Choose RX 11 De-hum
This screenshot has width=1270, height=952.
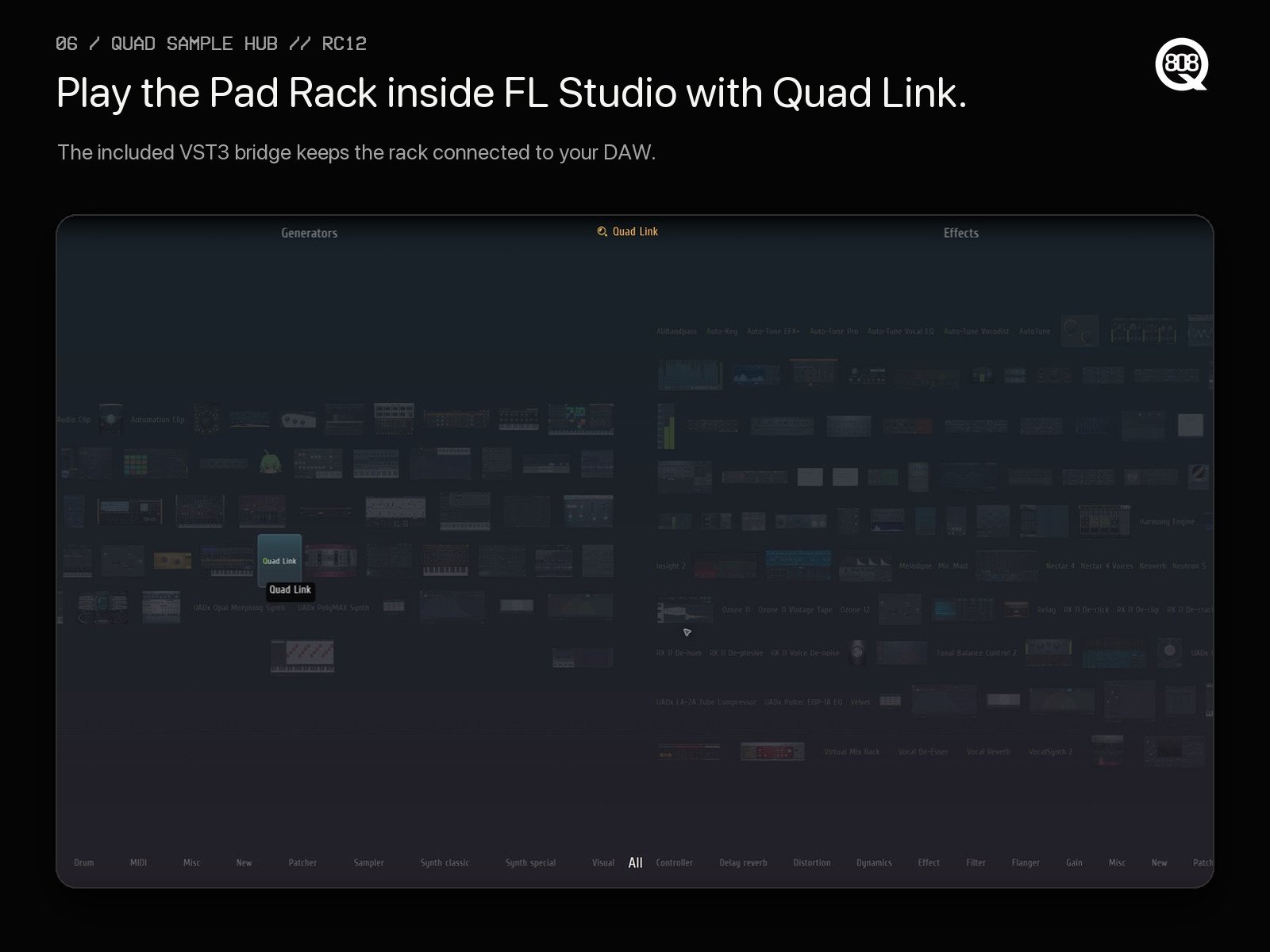point(679,654)
